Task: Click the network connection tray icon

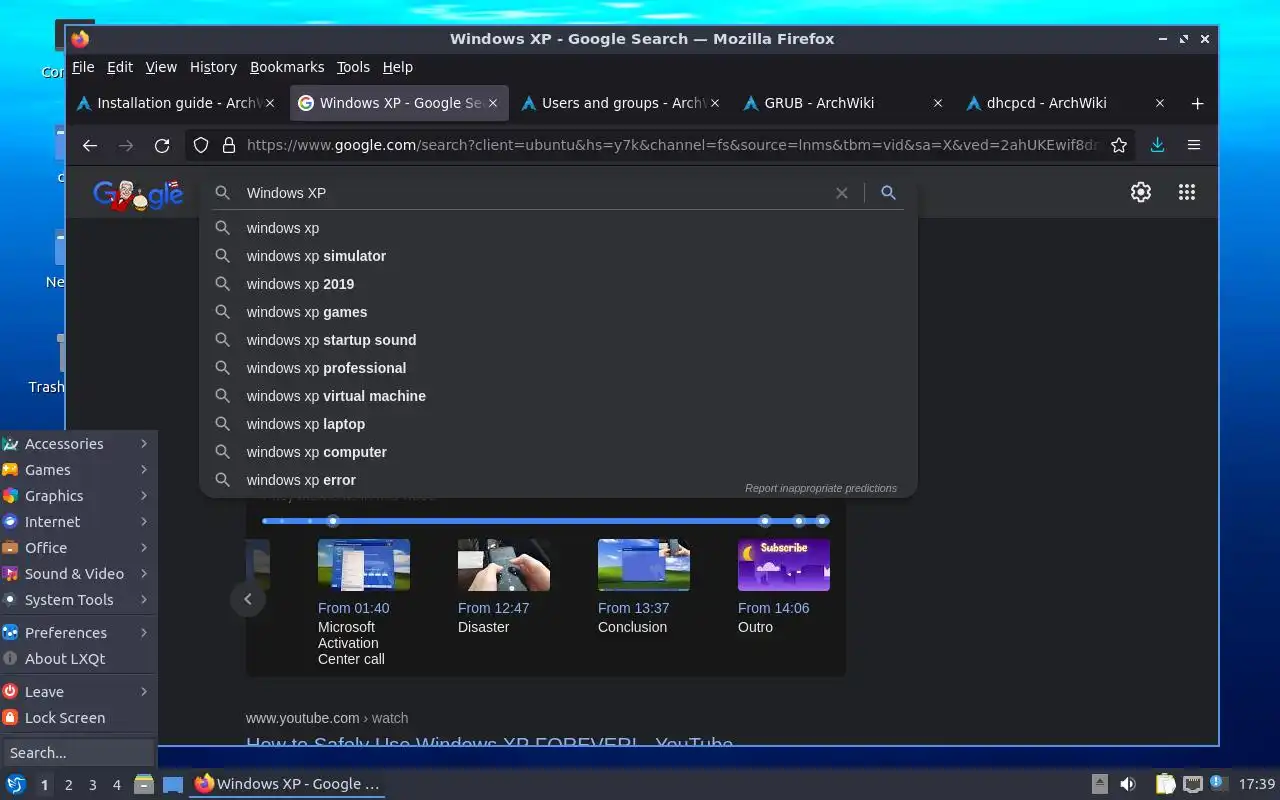Action: pos(1192,784)
